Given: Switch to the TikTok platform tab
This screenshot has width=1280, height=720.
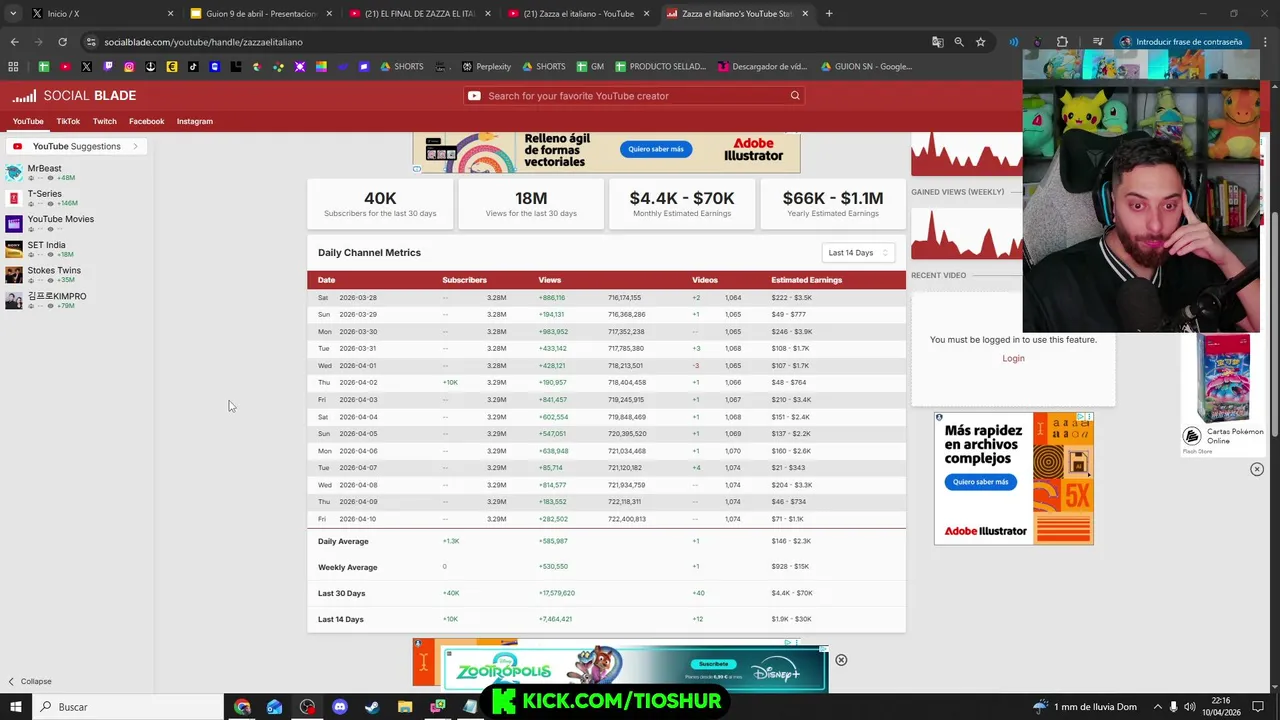Looking at the screenshot, I should [x=68, y=121].
